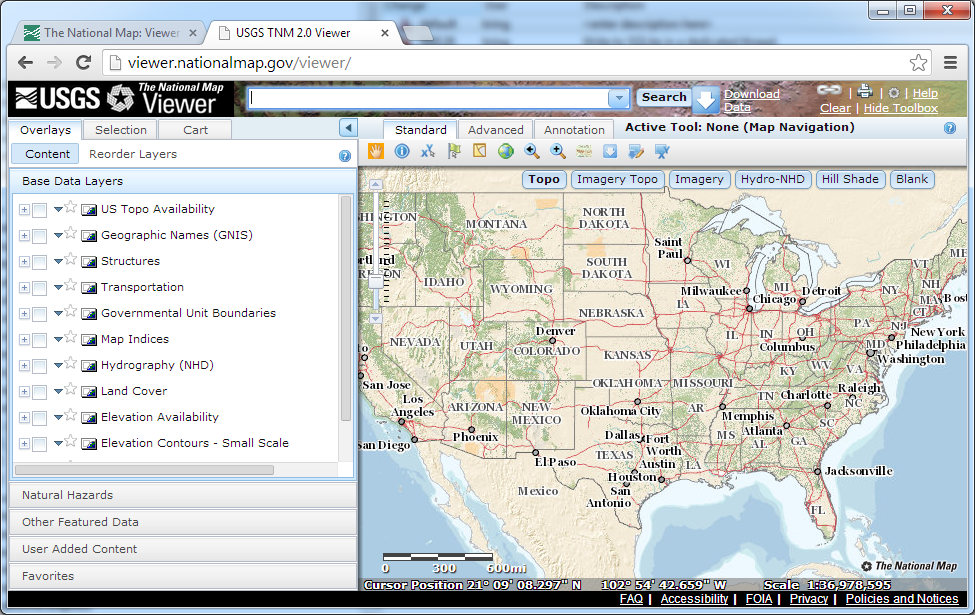The width and height of the screenshot is (975, 615).
Task: Open the map overview thumbnail tool
Action: point(584,151)
